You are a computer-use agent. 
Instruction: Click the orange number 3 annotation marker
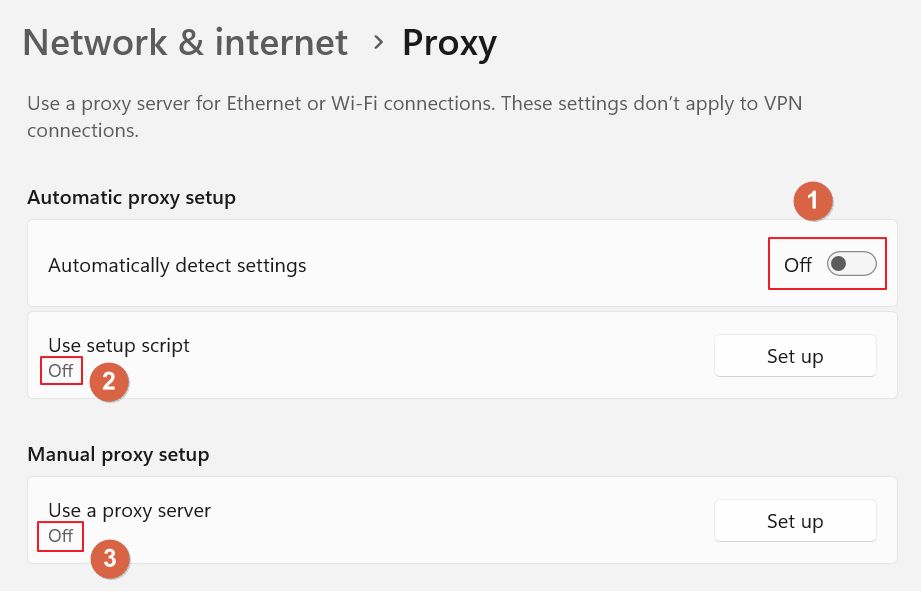click(110, 558)
